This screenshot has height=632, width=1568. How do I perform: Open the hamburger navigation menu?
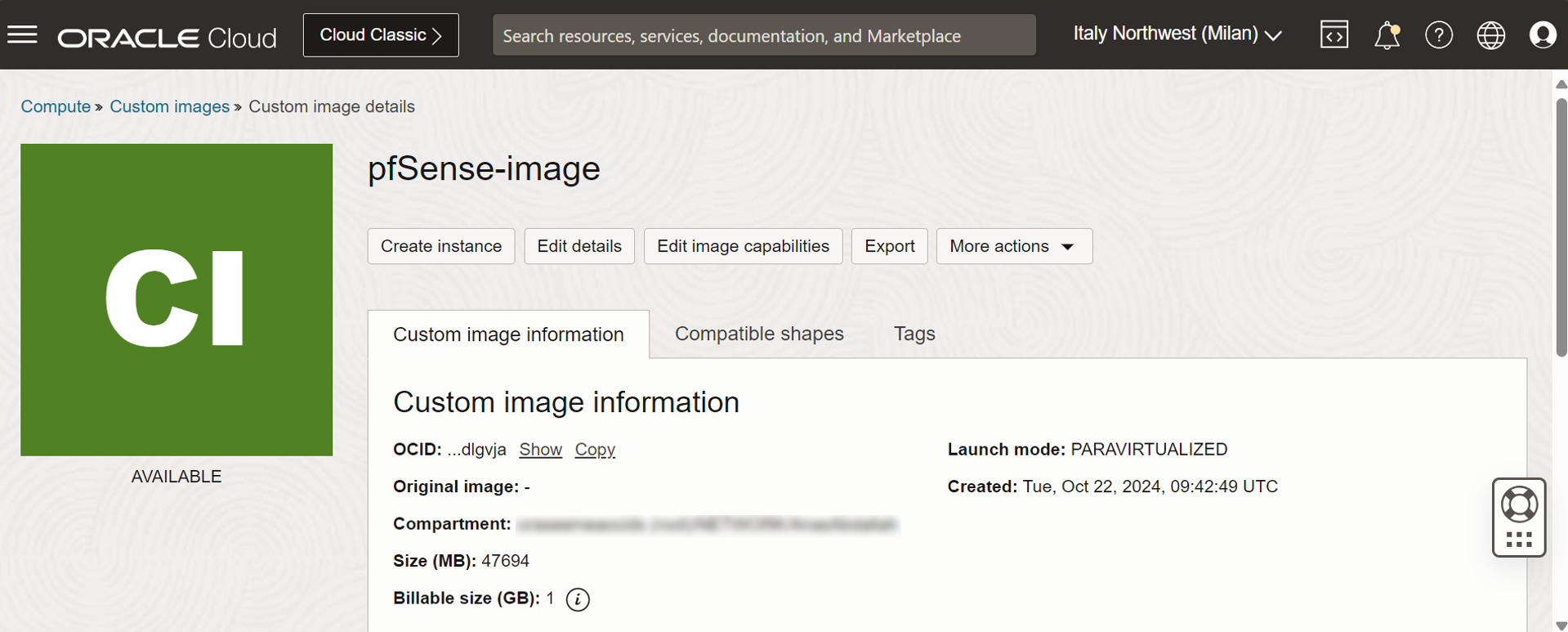23,35
